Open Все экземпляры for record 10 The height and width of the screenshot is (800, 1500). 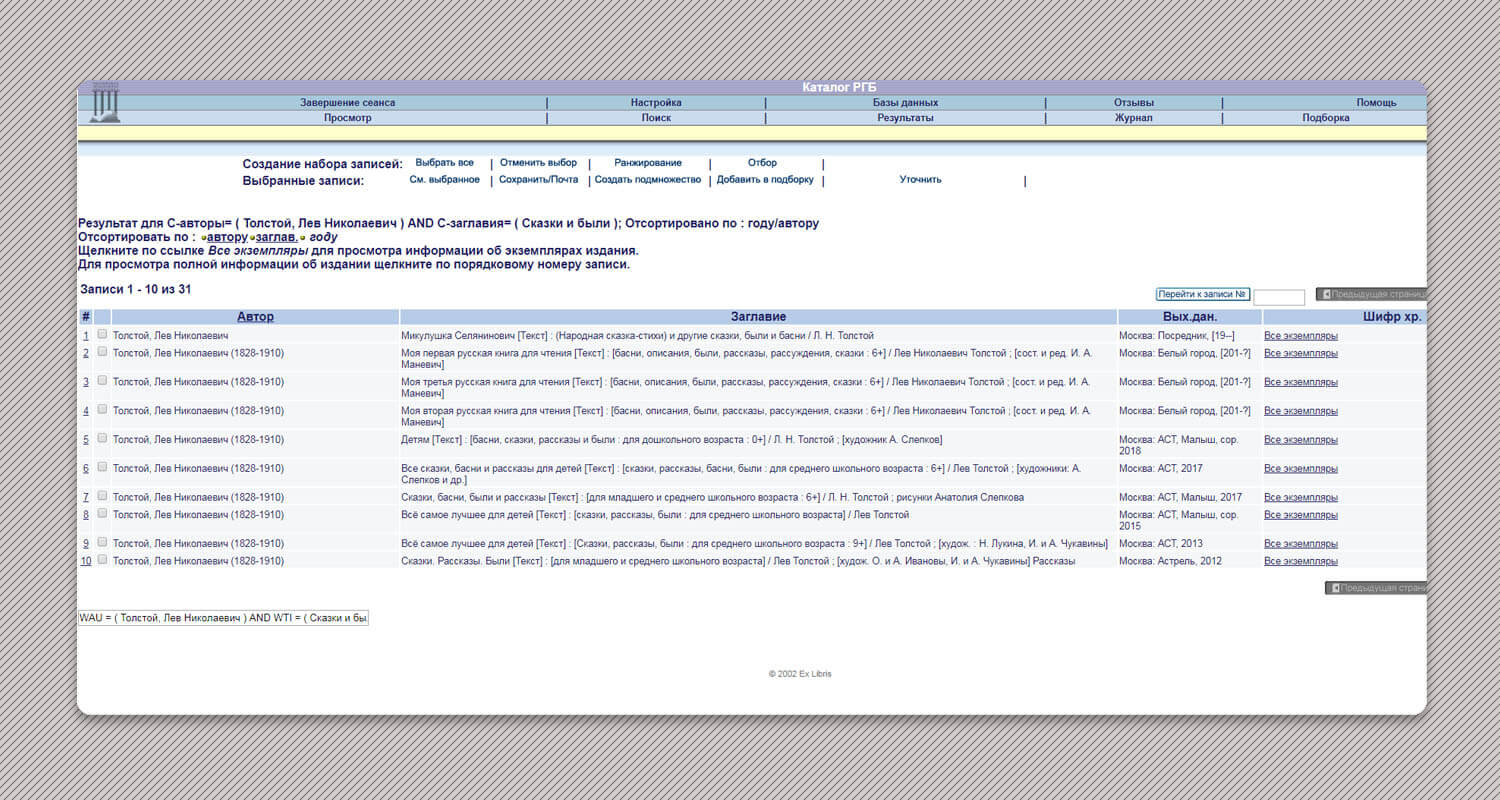(1301, 561)
